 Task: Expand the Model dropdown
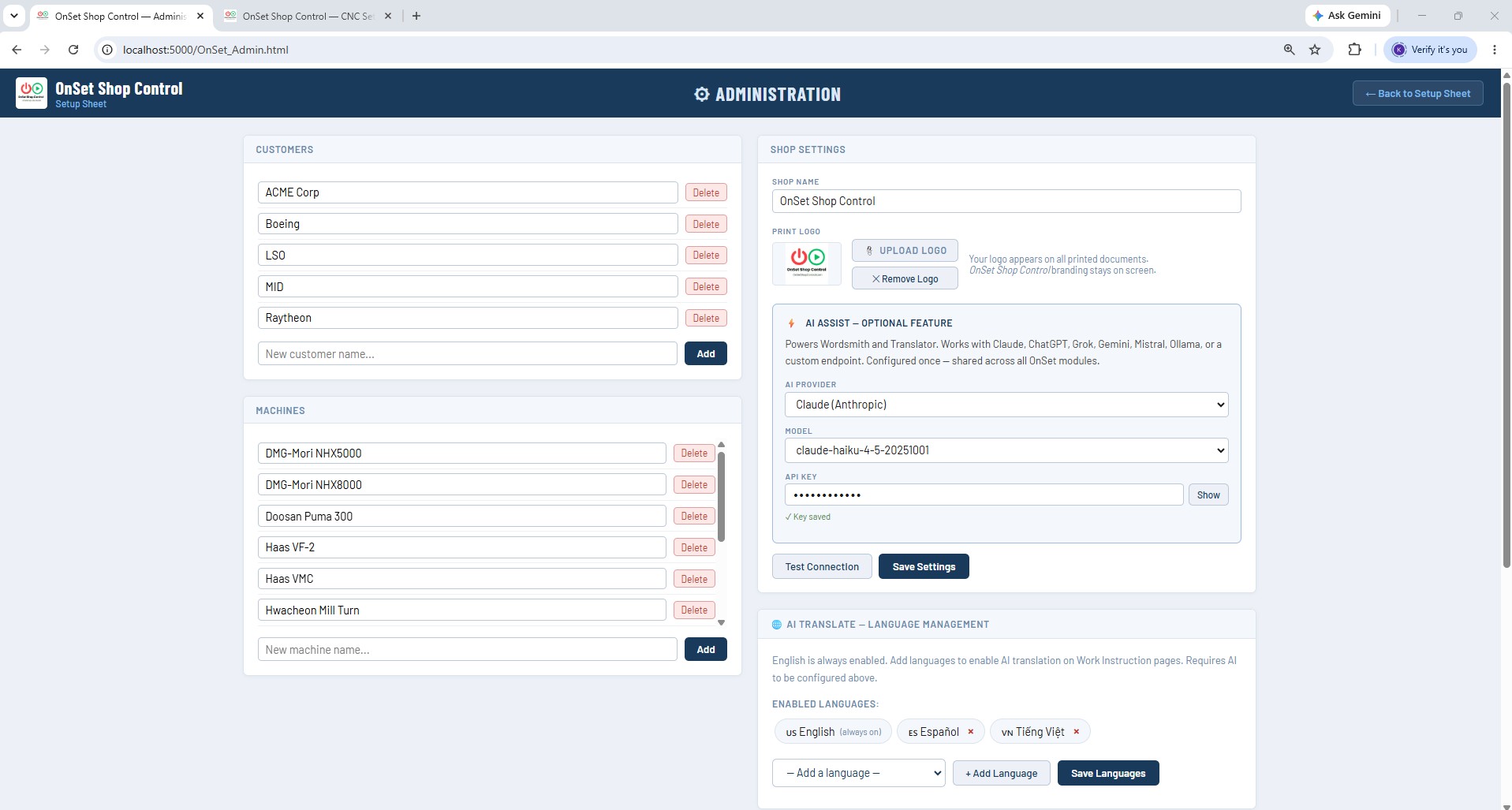coord(1006,450)
